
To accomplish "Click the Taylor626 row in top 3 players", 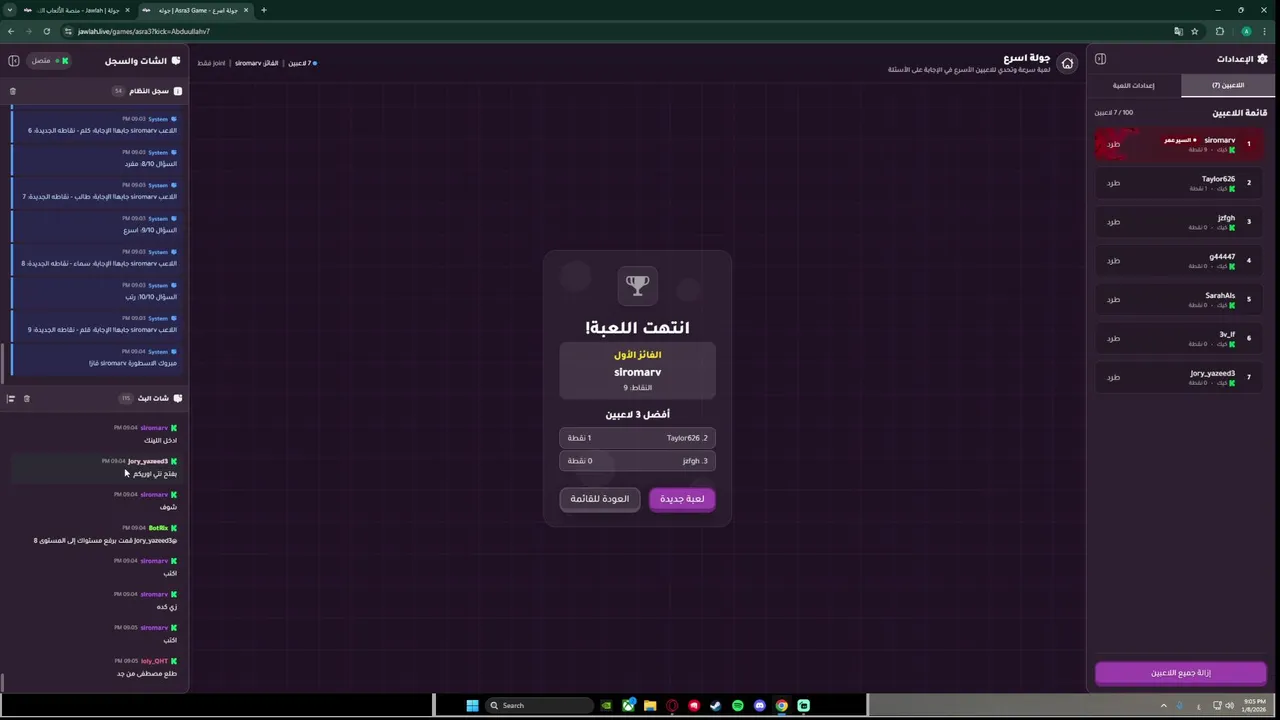I will 637,438.
